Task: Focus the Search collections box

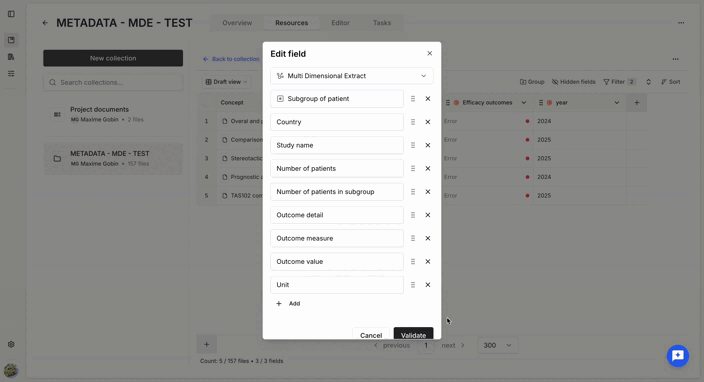Action: coord(113,83)
